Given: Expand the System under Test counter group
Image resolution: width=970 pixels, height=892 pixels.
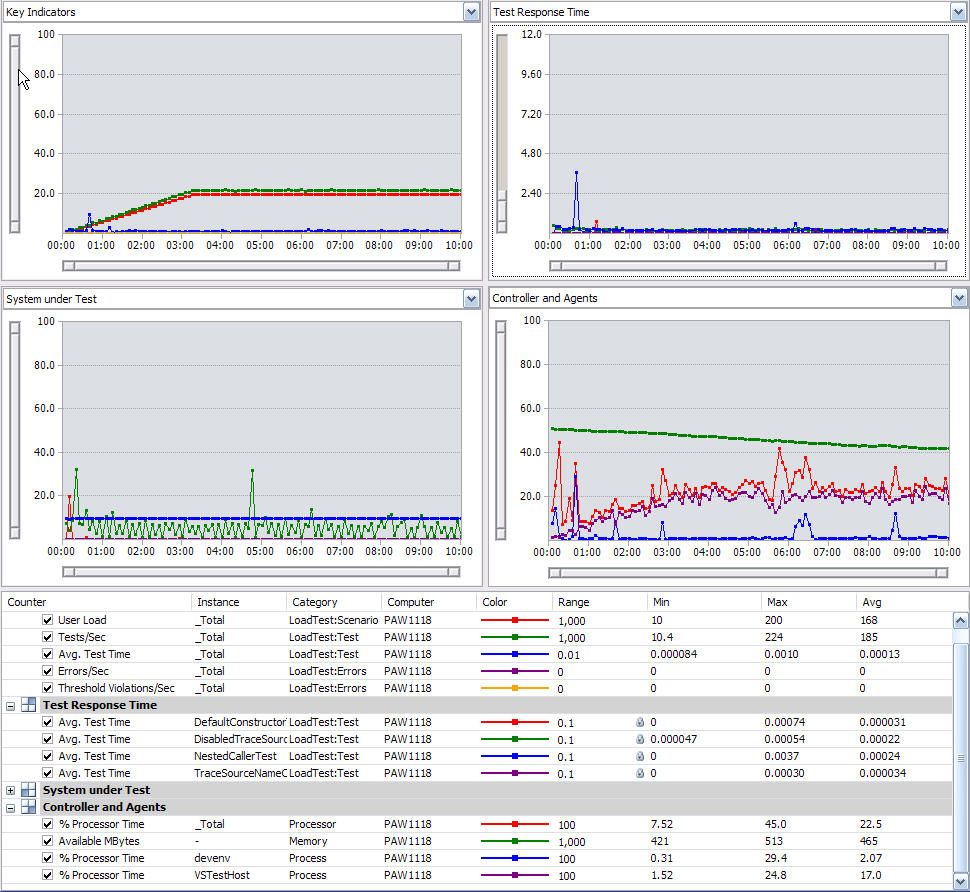Looking at the screenshot, I should [11, 791].
